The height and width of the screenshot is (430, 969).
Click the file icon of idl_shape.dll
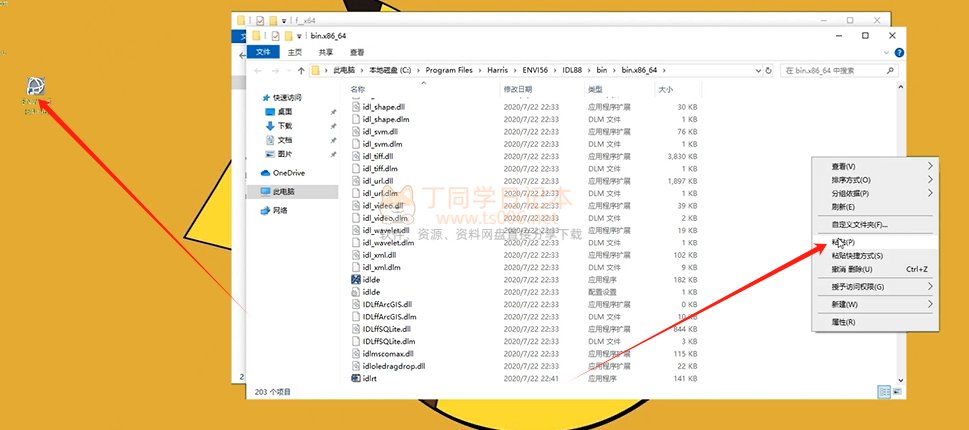coord(355,107)
